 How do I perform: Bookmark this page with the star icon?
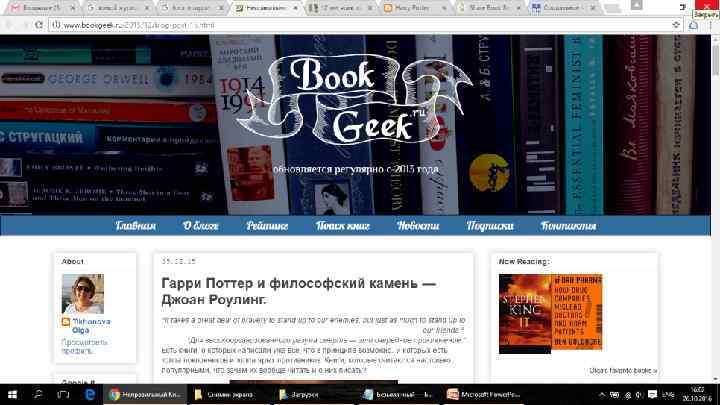click(676, 25)
